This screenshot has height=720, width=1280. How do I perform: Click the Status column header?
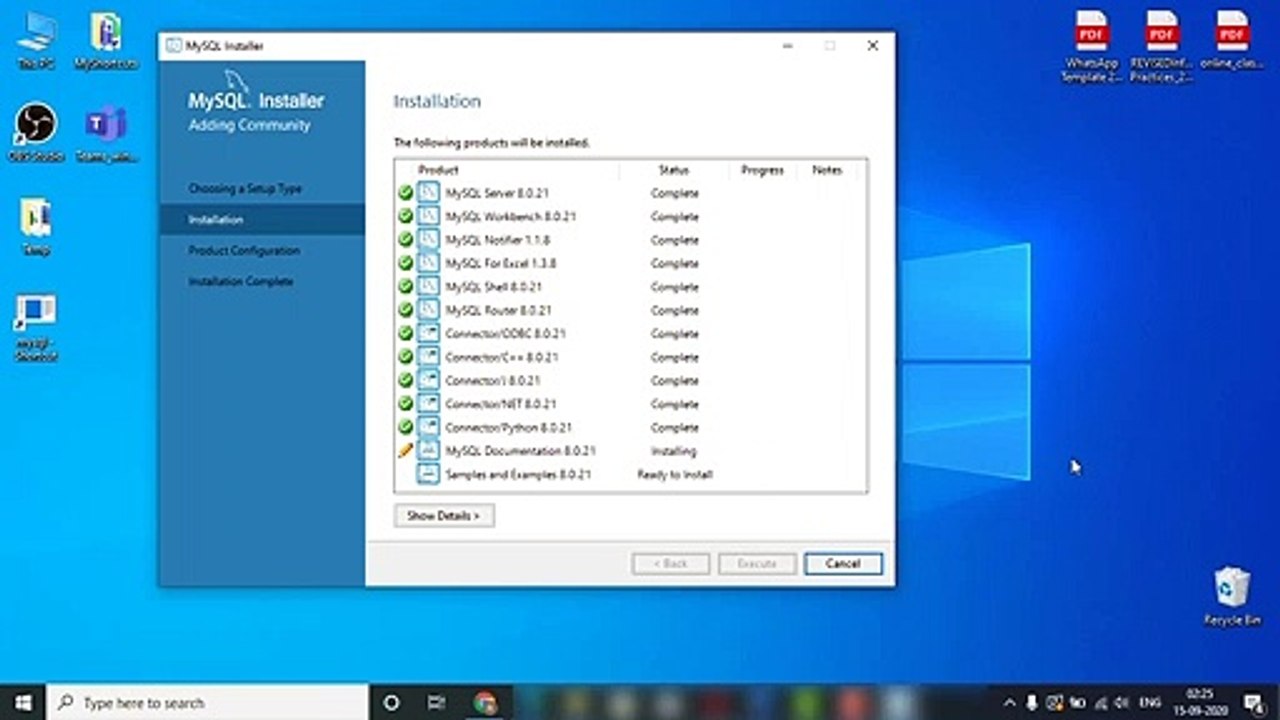tap(674, 170)
